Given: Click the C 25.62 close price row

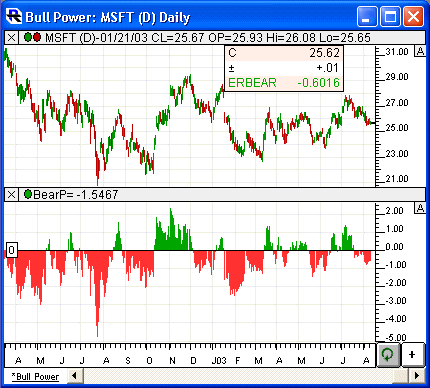Looking at the screenshot, I should [x=284, y=53].
